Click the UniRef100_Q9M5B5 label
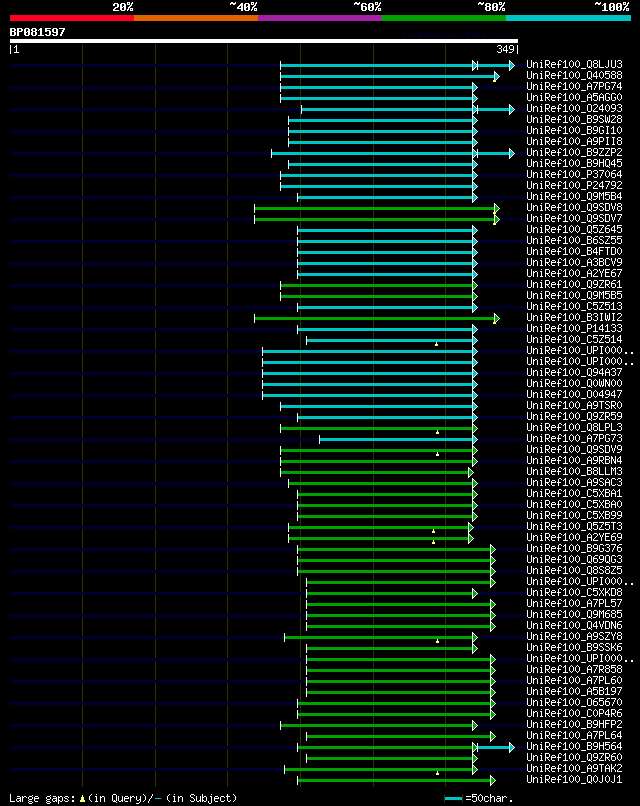640x806 pixels. click(574, 296)
